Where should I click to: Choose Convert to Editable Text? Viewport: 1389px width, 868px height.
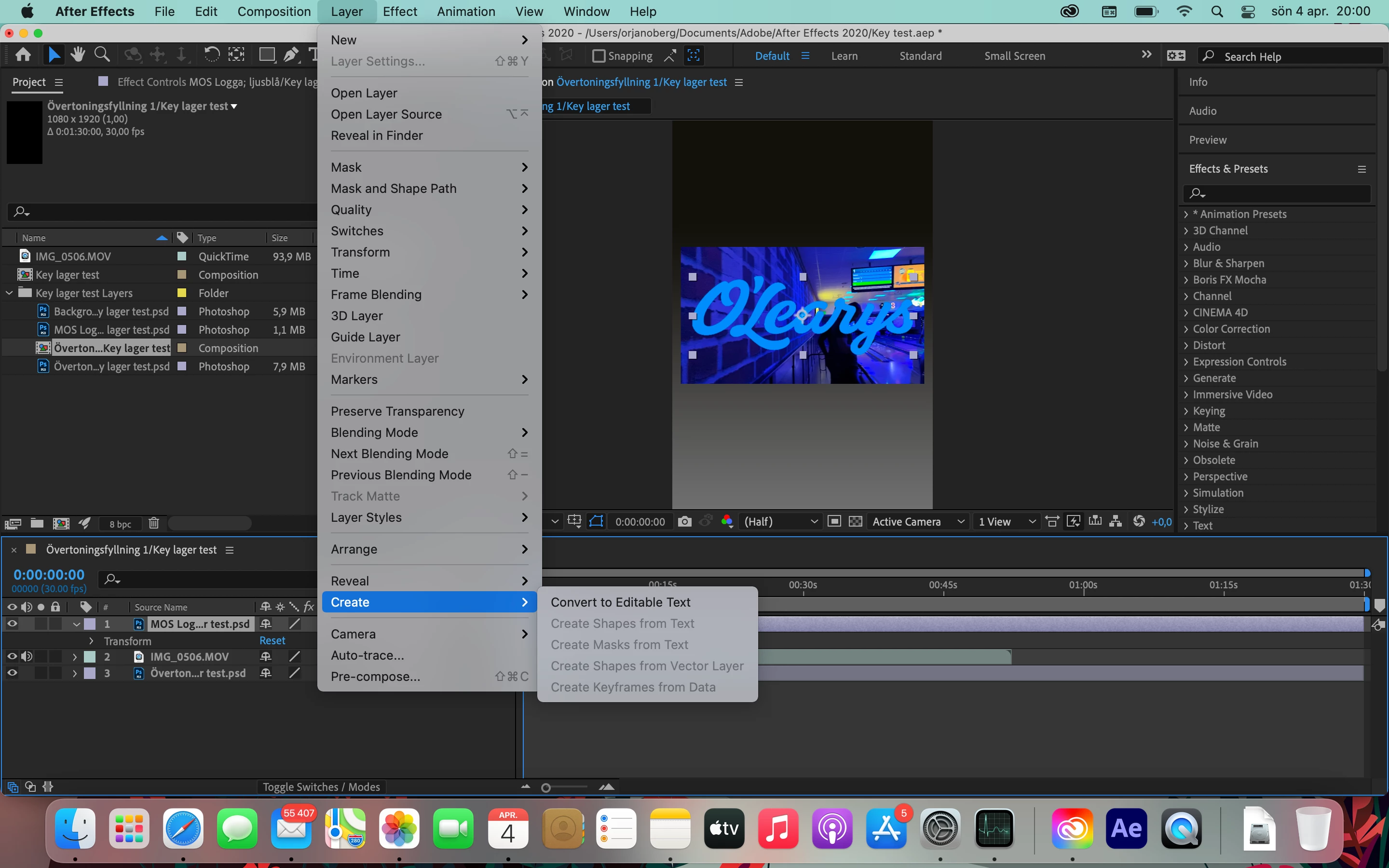pyautogui.click(x=620, y=602)
